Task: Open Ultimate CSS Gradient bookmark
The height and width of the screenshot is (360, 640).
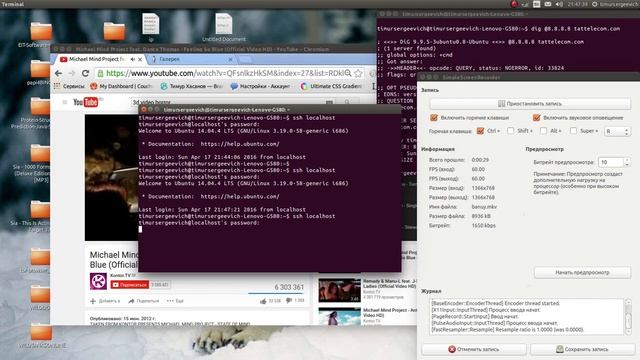Action: click(x=331, y=87)
